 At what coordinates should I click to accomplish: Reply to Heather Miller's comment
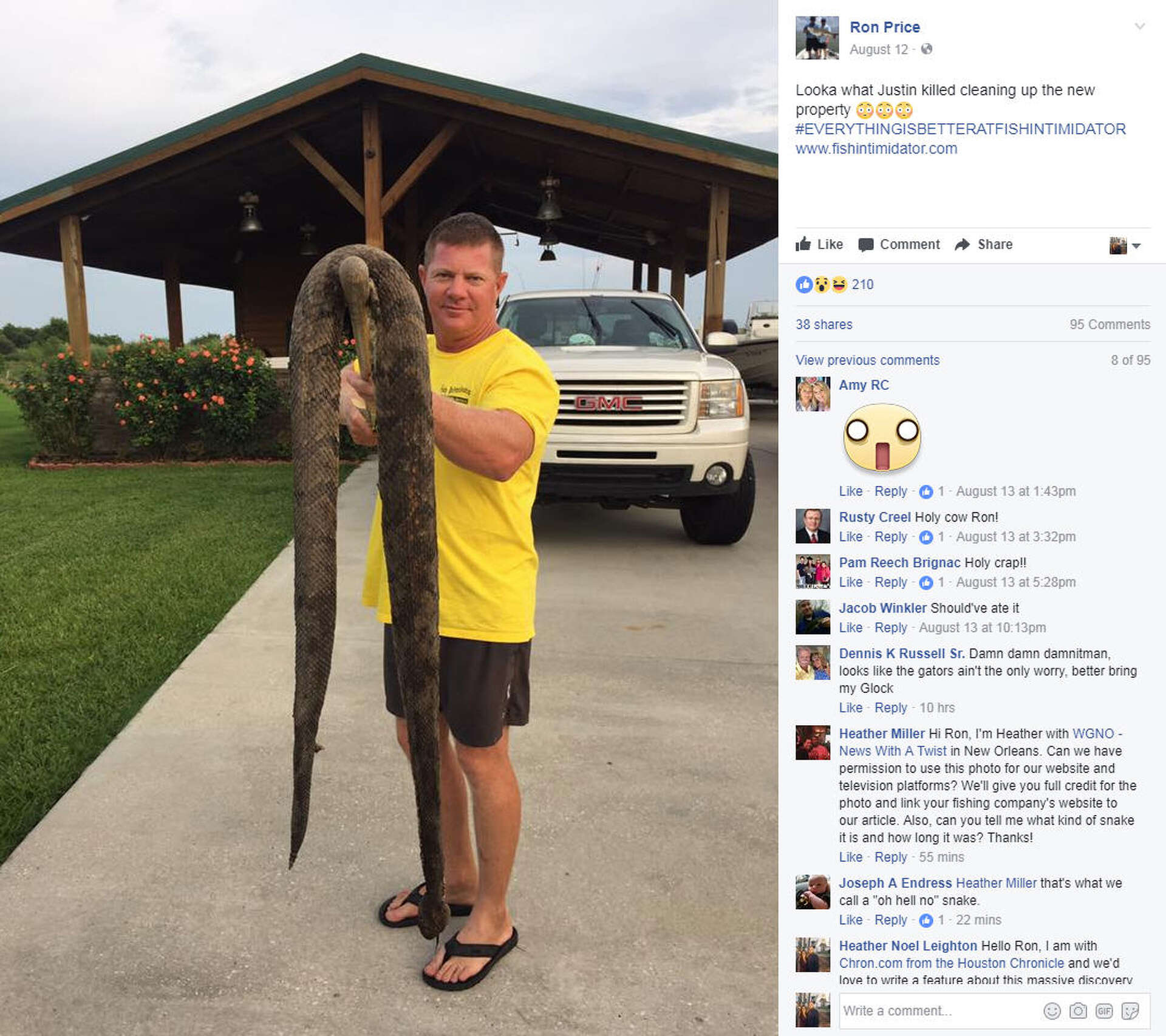[x=890, y=857]
